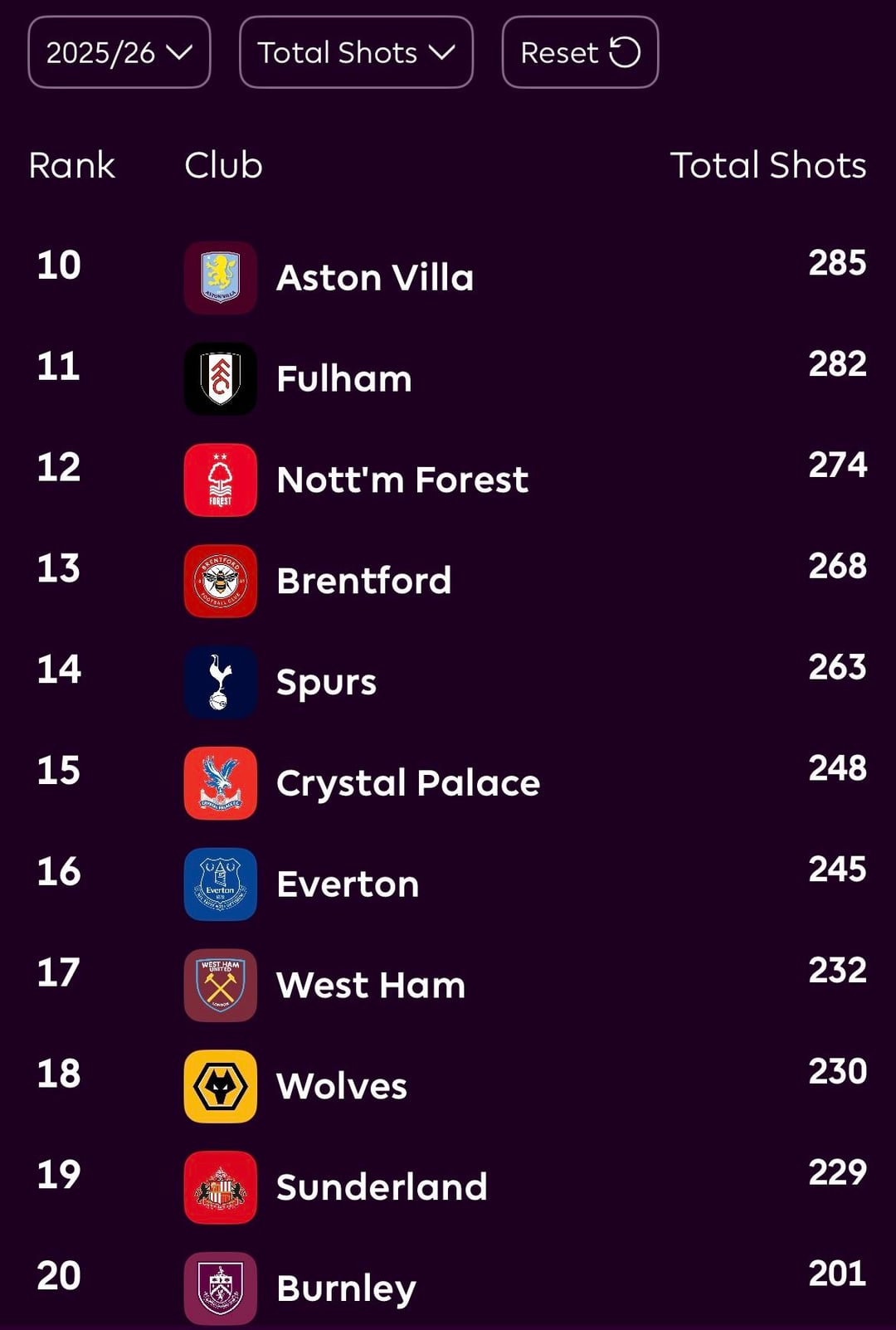Click the Sunderland club crest
The height and width of the screenshot is (1330, 896).
[220, 1187]
